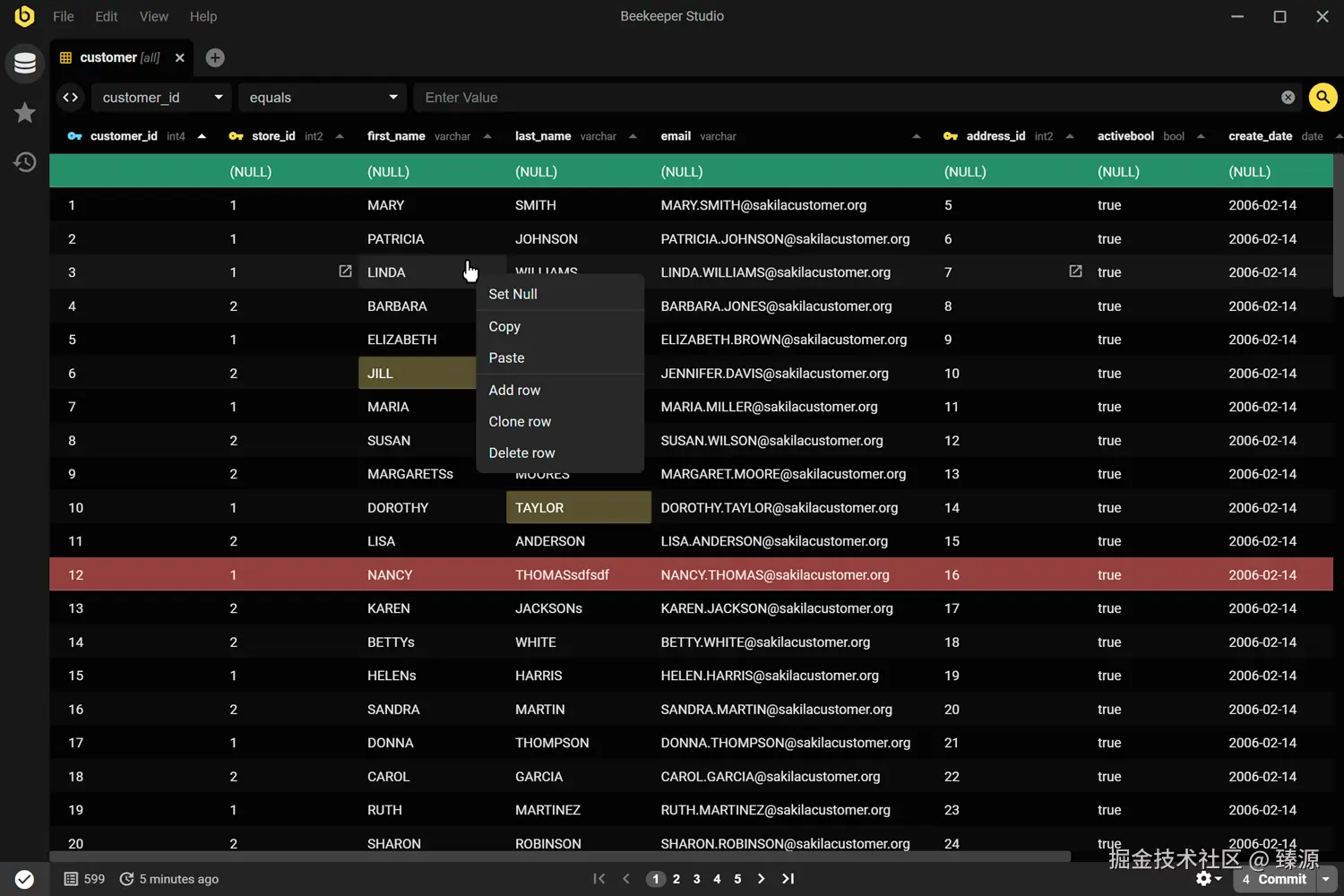This screenshot has height=896, width=1344.
Task: Toggle the raw filter code icon
Action: click(x=71, y=97)
